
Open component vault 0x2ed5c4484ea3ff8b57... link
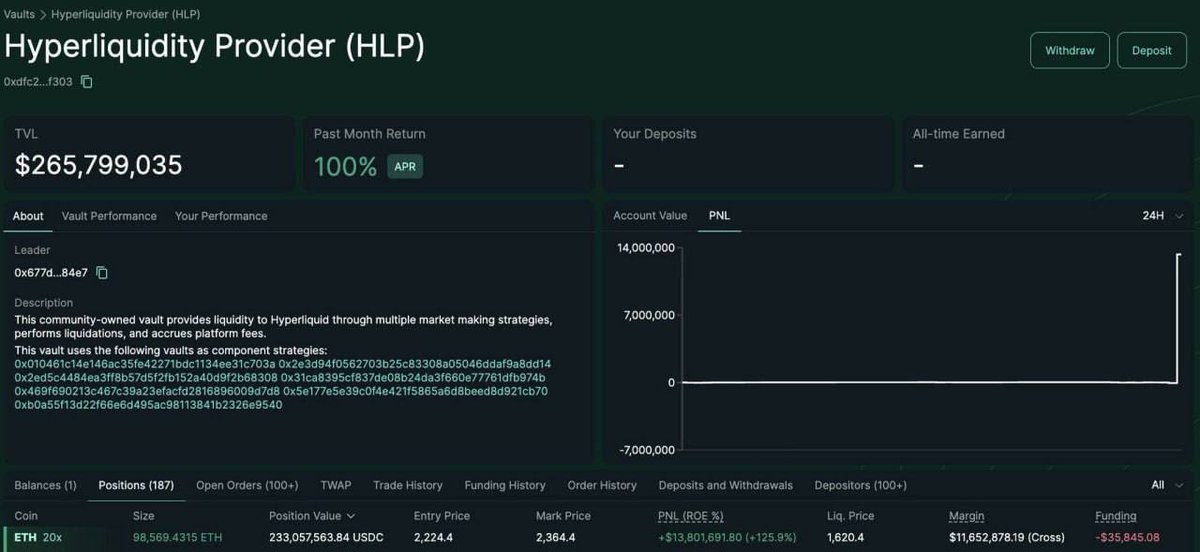(x=146, y=378)
